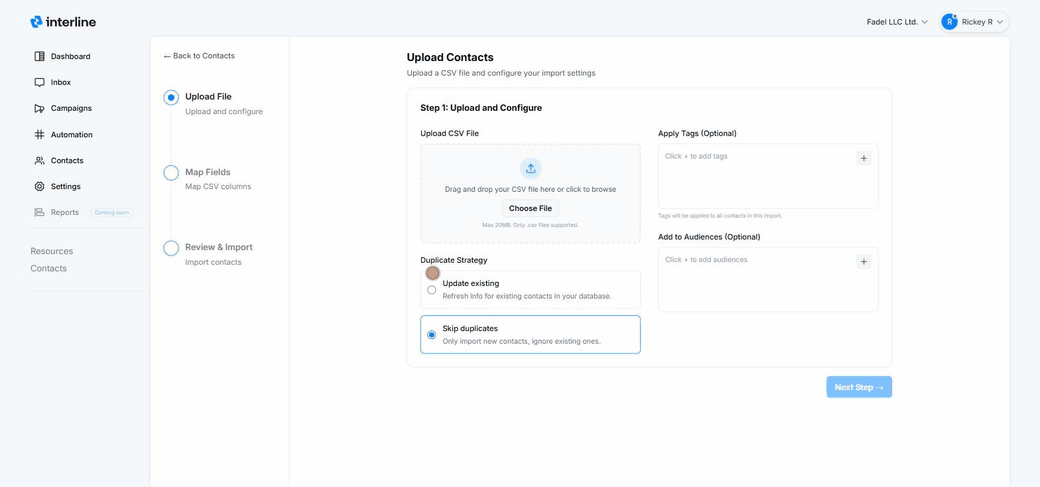Viewport: 1040px width, 487px height.
Task: Click Contacts link under Resources
Action: click(48, 268)
